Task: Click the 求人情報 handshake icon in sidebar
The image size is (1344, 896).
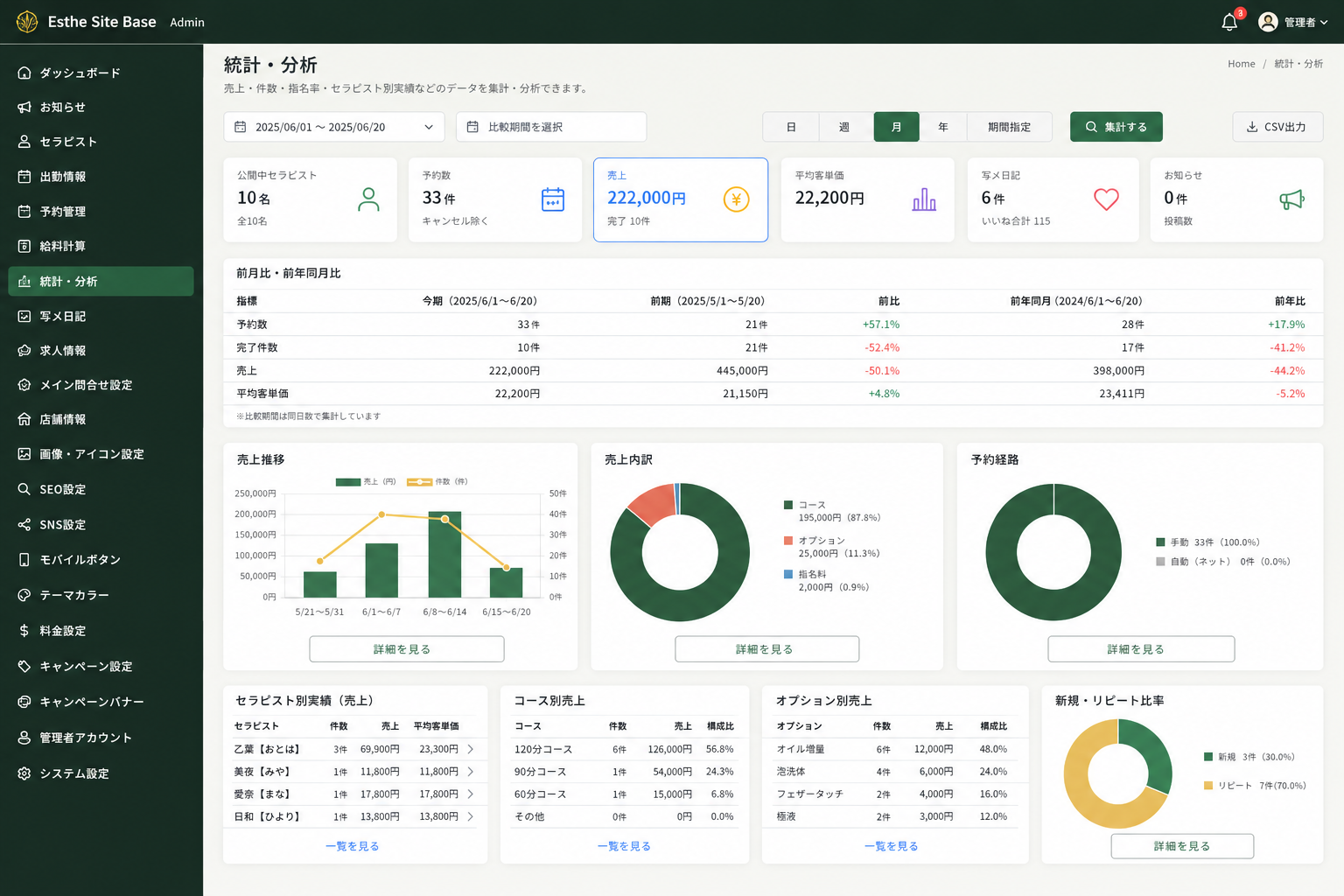Action: coord(24,350)
